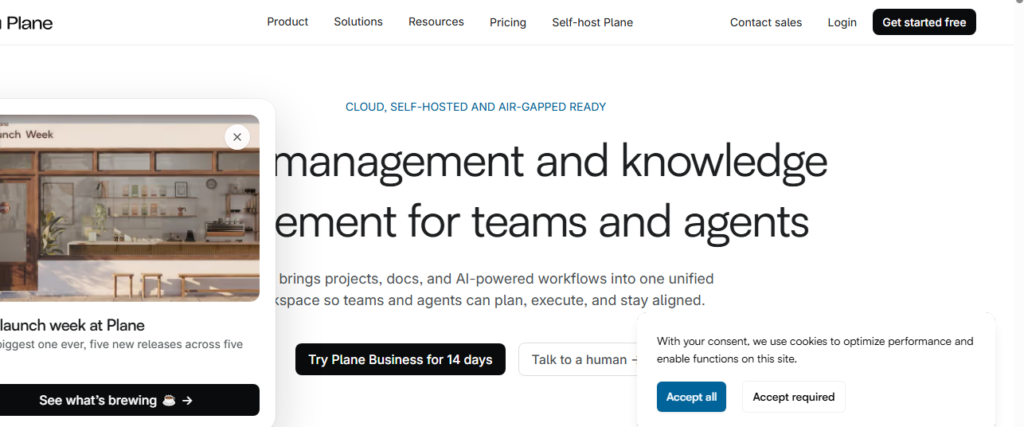The height and width of the screenshot is (427, 1024).
Task: Click the cookie consent message text
Action: coord(815,350)
